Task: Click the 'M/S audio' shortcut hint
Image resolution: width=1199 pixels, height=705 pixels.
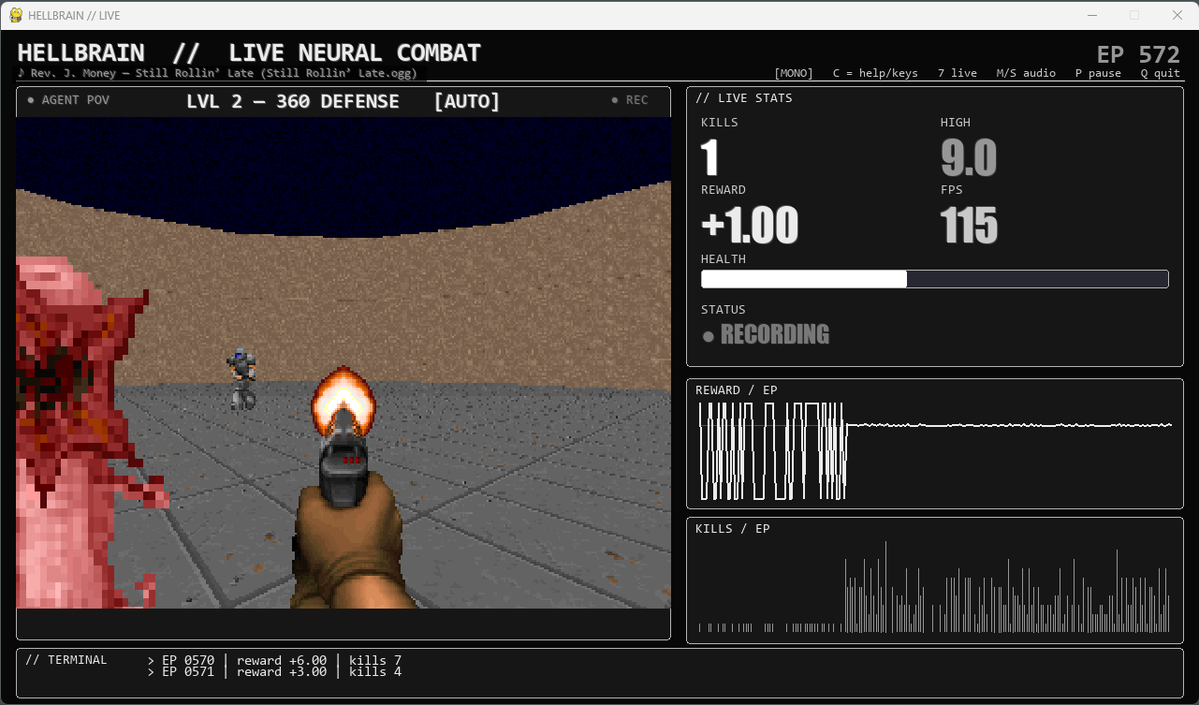Action: pyautogui.click(x=1025, y=73)
